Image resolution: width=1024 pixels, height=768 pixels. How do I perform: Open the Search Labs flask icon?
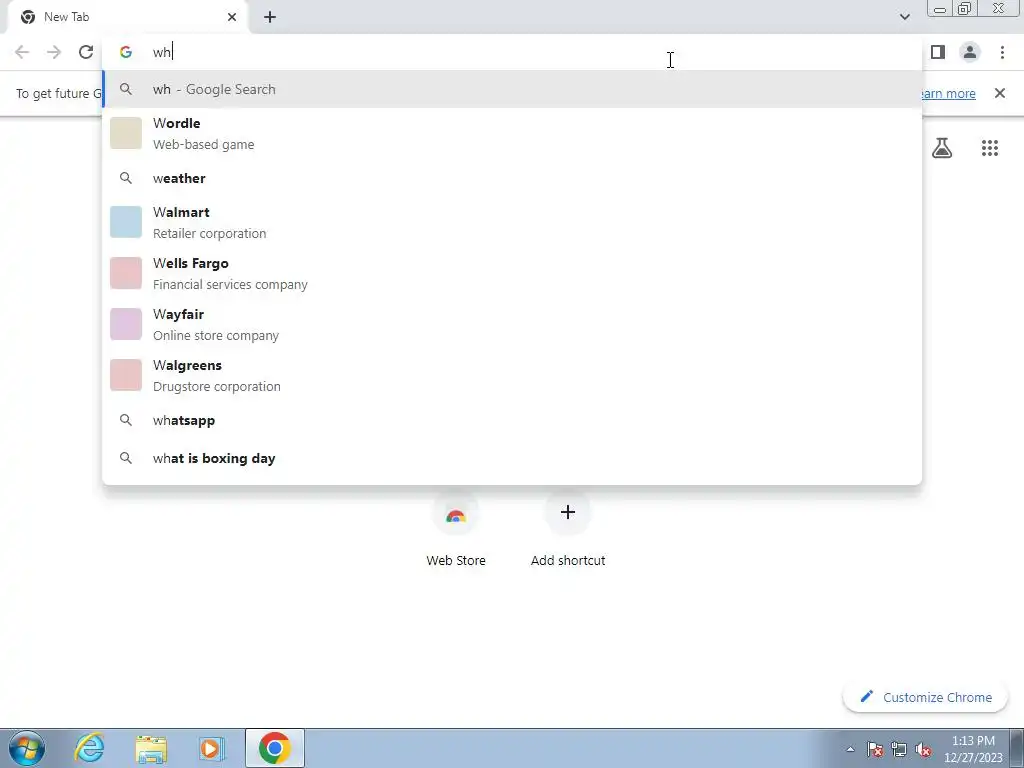coord(942,148)
